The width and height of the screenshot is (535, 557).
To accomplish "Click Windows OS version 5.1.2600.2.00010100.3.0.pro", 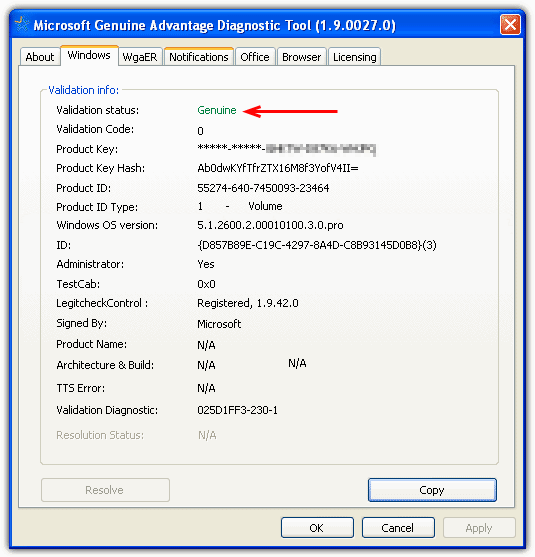I will pos(270,225).
